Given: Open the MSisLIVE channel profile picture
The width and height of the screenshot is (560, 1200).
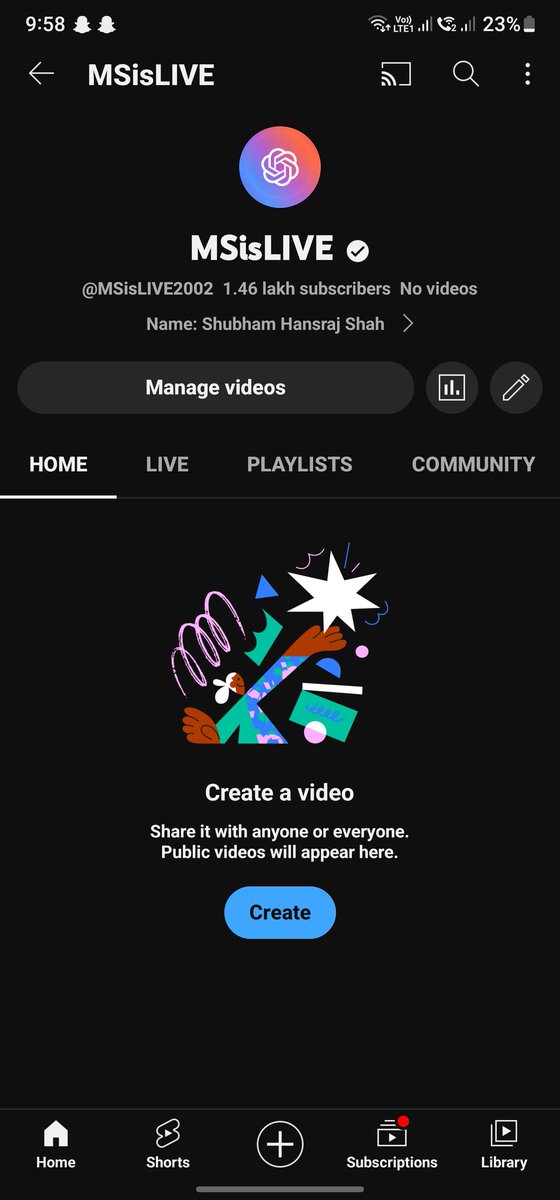Looking at the screenshot, I should click(x=280, y=167).
